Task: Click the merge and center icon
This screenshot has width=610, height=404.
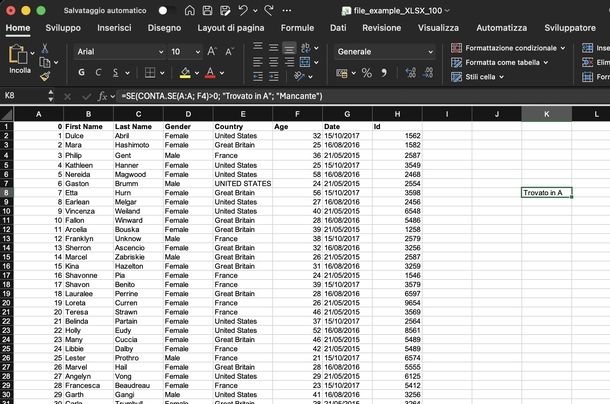Action: tap(305, 62)
